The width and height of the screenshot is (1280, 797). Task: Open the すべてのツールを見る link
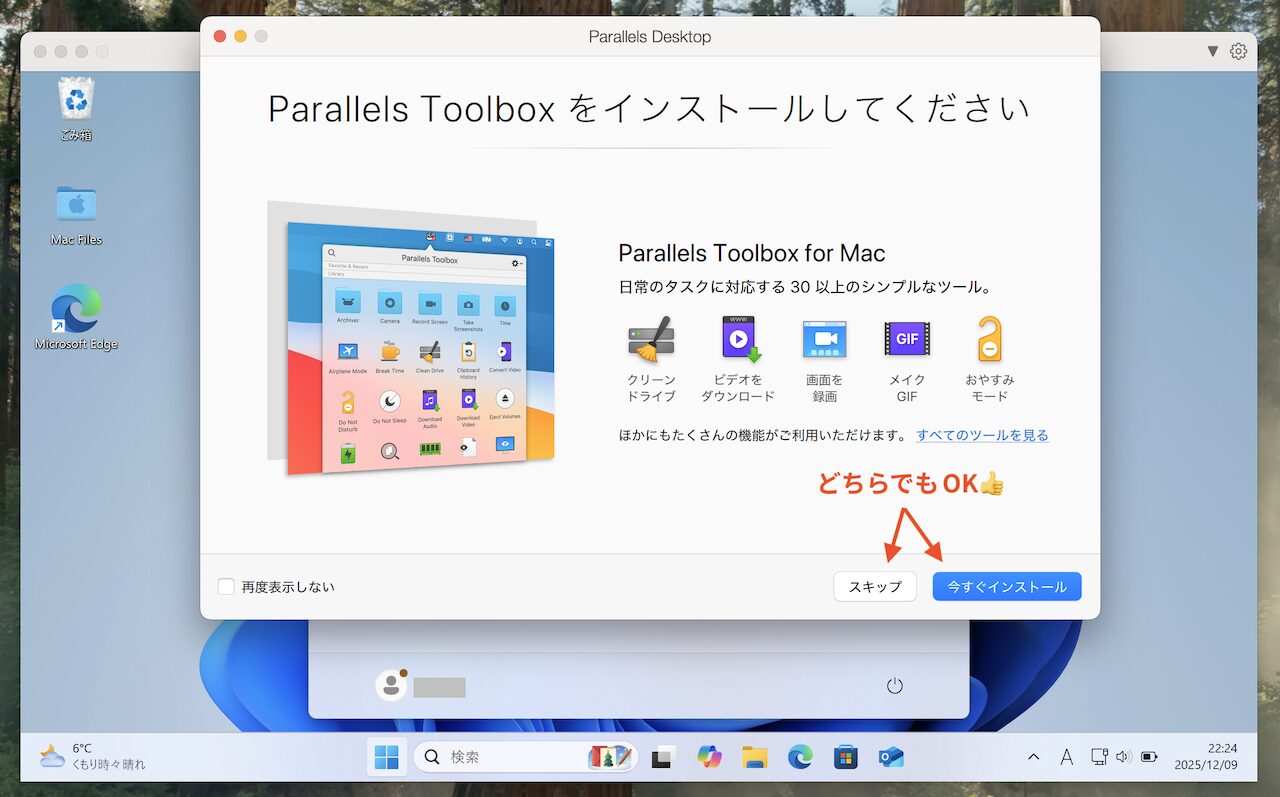click(982, 435)
